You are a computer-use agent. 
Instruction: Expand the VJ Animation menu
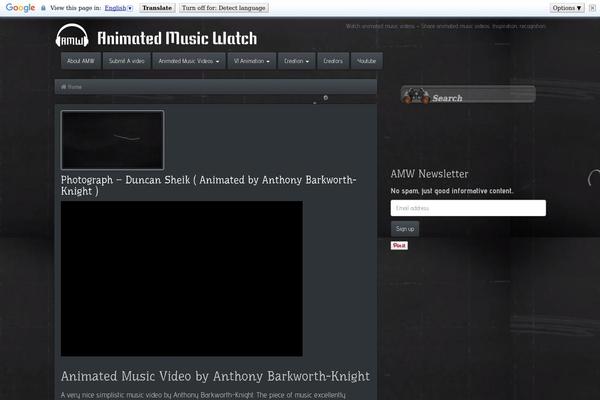pyautogui.click(x=251, y=61)
